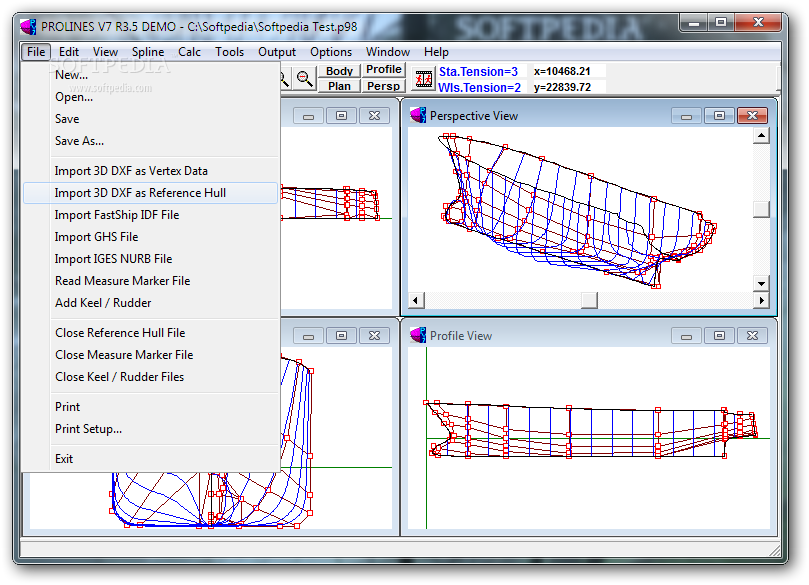The image size is (809, 585).
Task: Click the Sta.Tension=3 label
Action: pyautogui.click(x=478, y=72)
